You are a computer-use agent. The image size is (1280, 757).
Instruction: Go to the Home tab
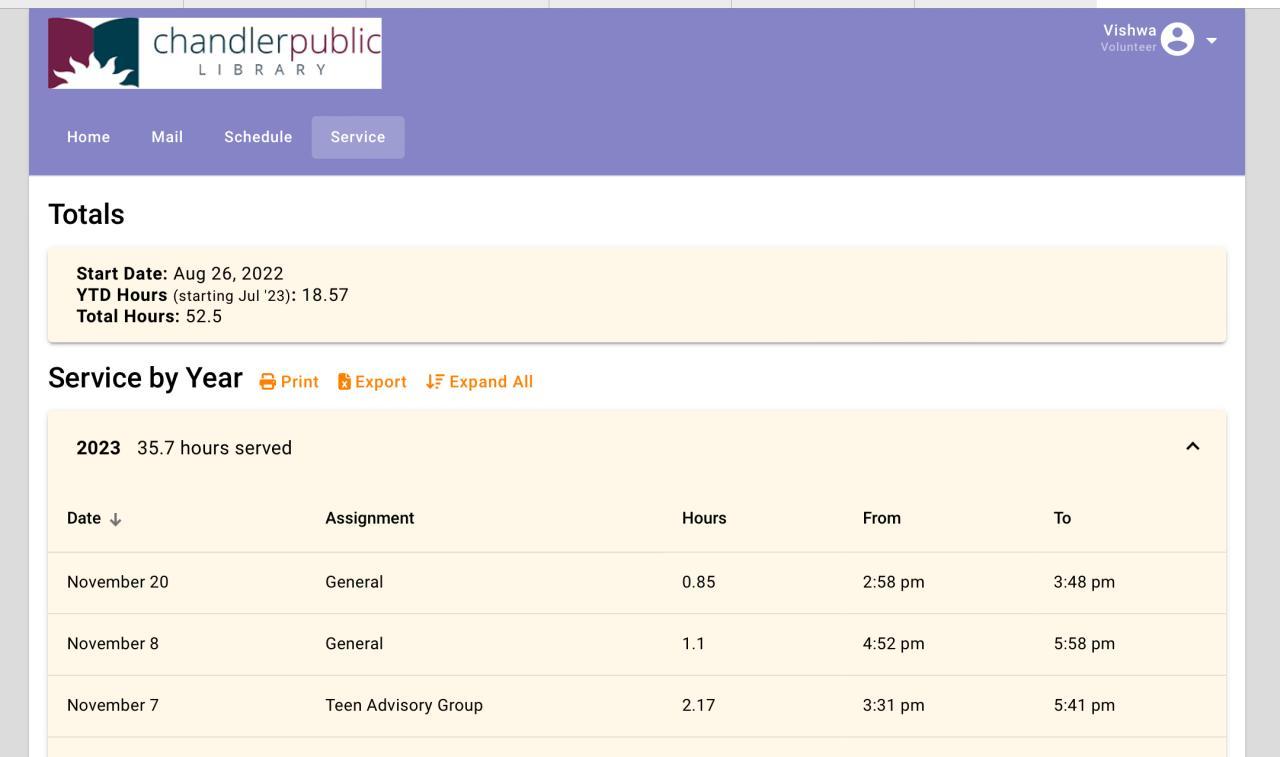pos(88,137)
